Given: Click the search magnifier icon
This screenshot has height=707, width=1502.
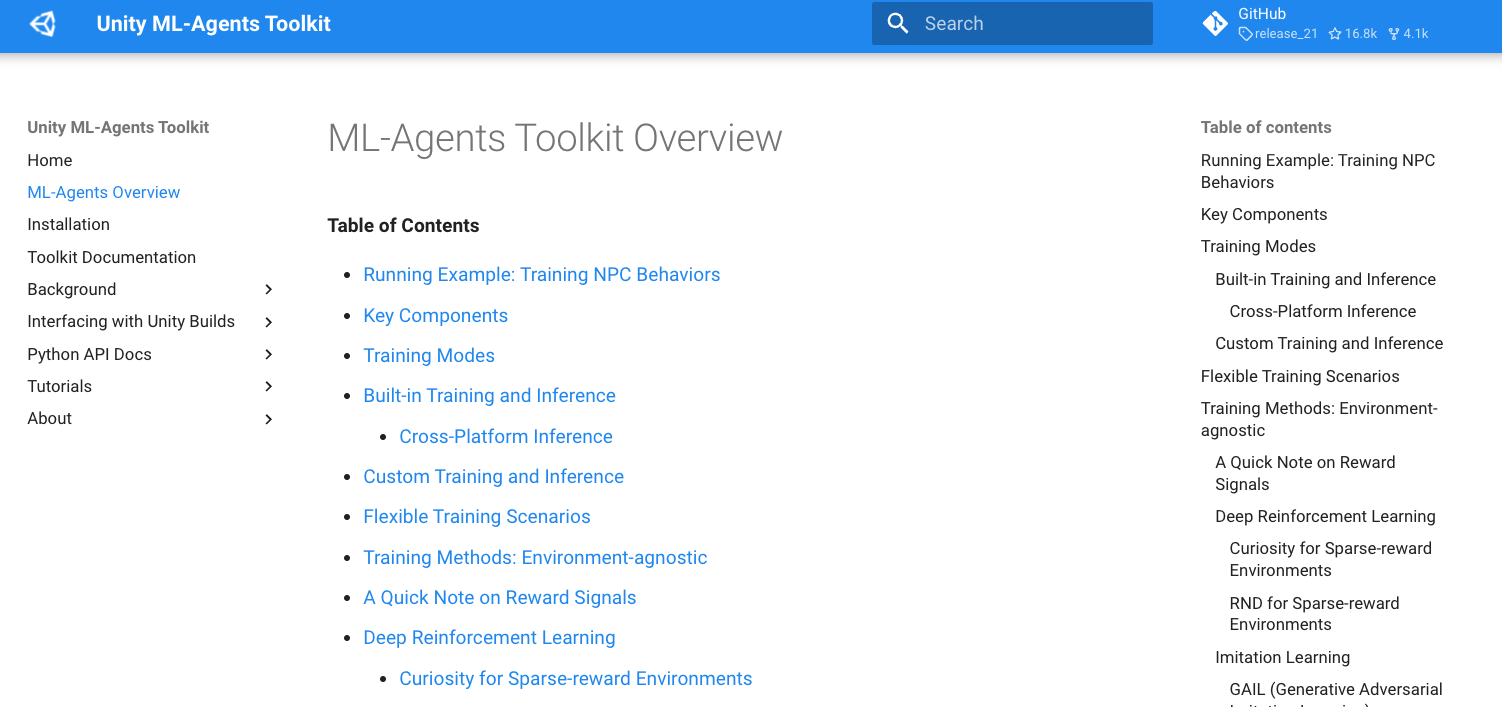Looking at the screenshot, I should (x=898, y=24).
